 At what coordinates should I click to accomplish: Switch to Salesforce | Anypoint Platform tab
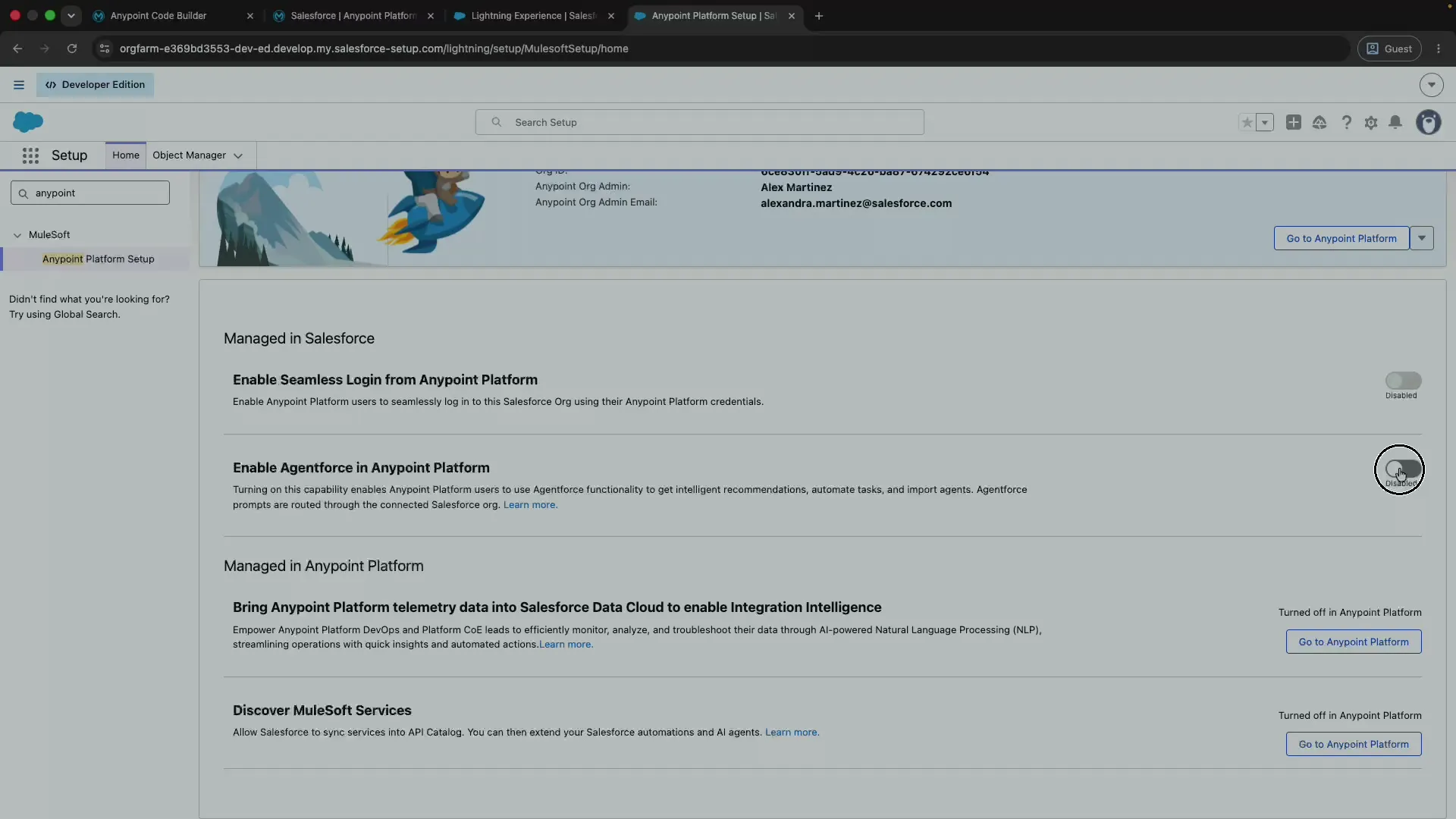click(354, 16)
